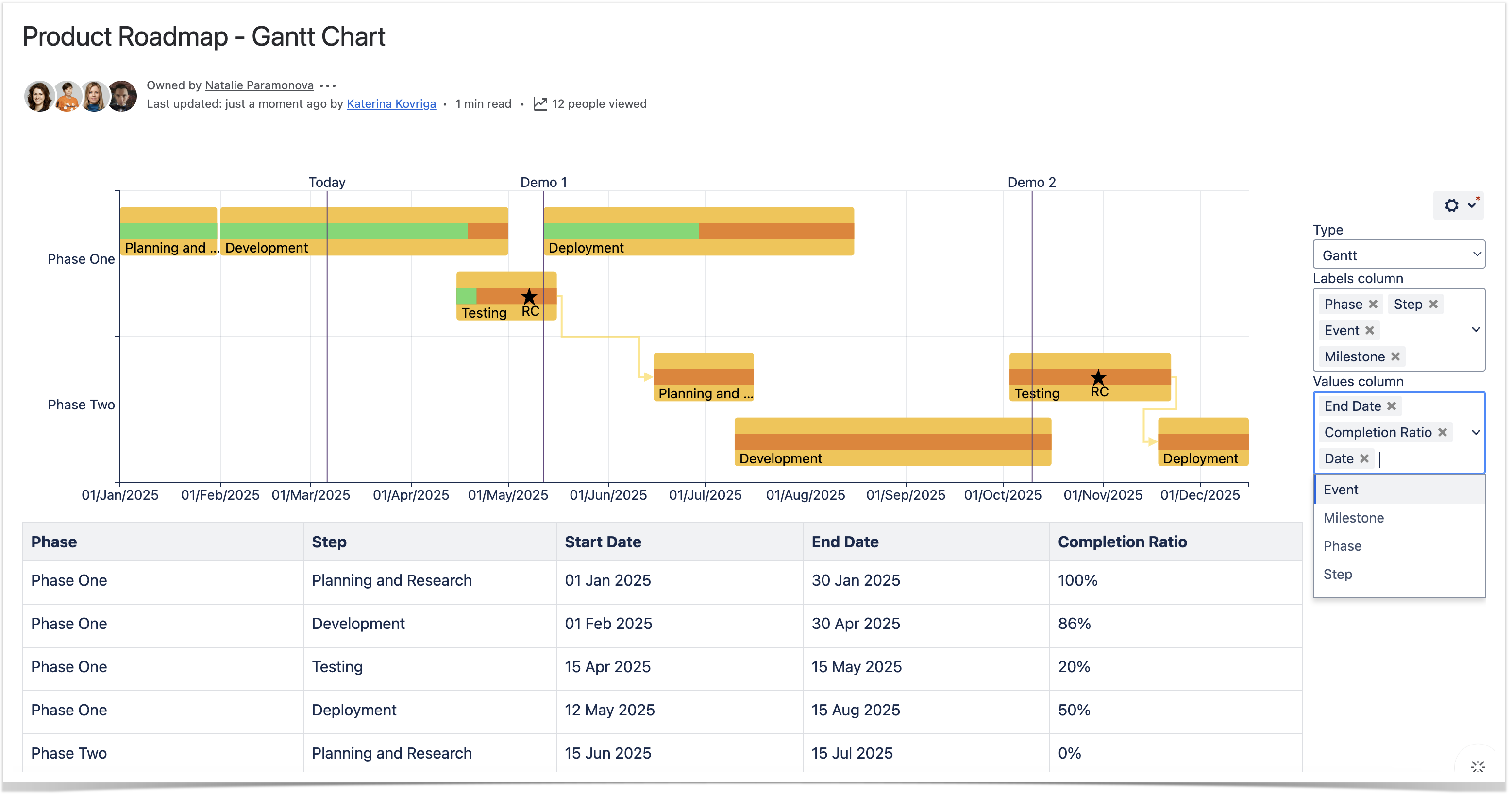This screenshot has height=796, width=1512.
Task: Remove the Phase tag from Labels column
Action: pyautogui.click(x=1373, y=304)
